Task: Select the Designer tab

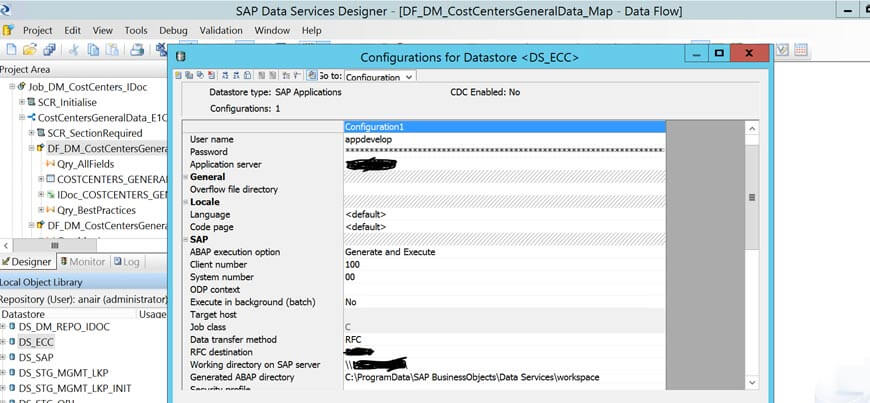Action: pos(27,261)
